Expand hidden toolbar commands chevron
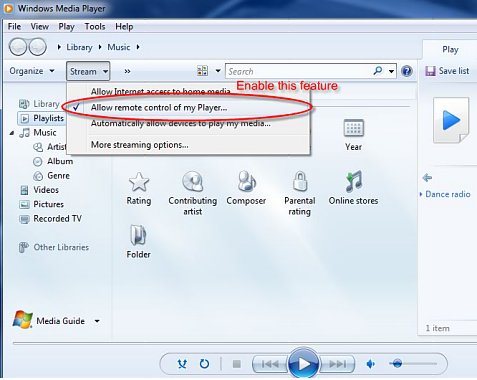The width and height of the screenshot is (477, 380). 127,71
